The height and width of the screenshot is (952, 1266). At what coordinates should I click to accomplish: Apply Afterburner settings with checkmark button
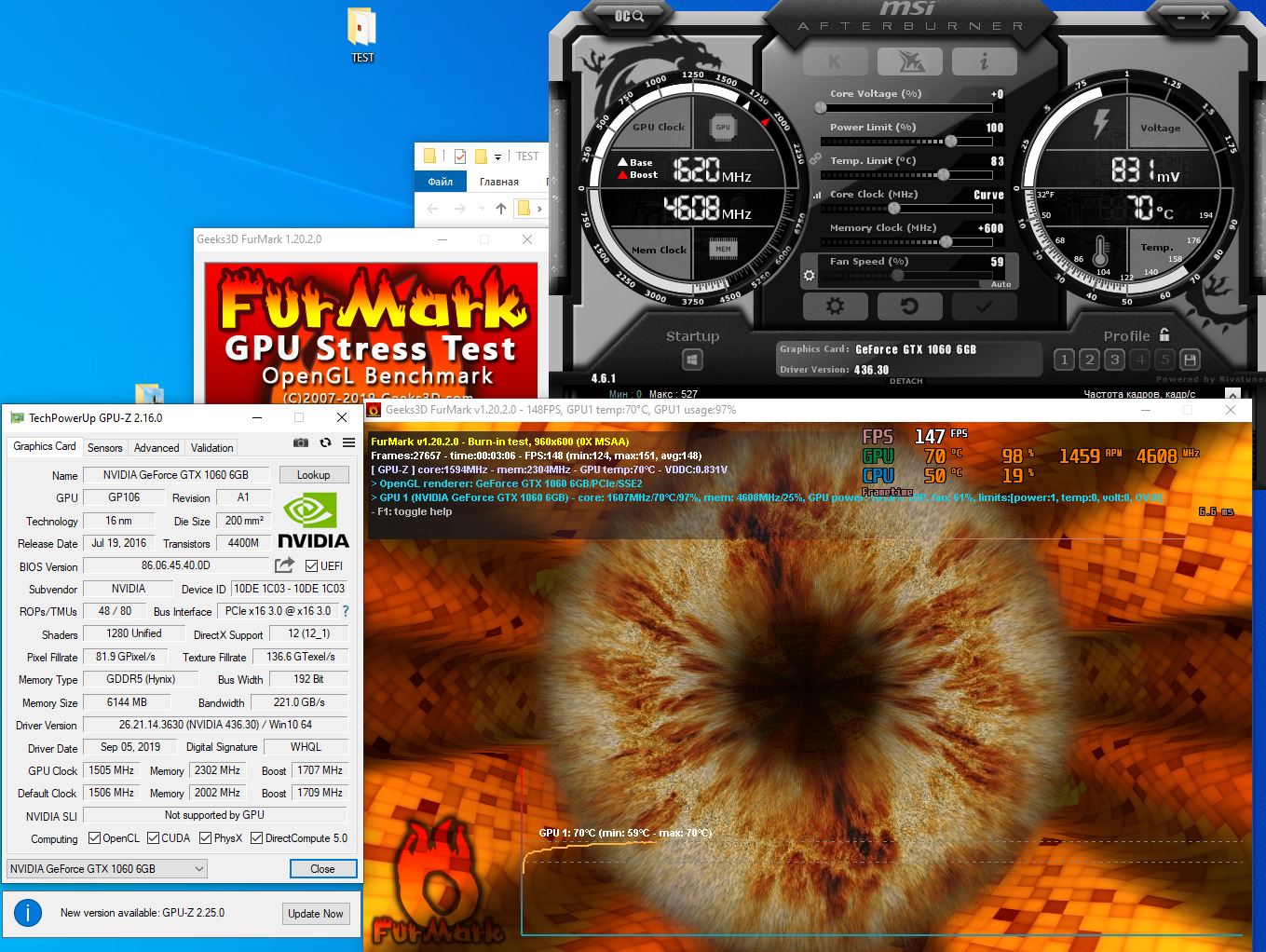pyautogui.click(x=984, y=306)
